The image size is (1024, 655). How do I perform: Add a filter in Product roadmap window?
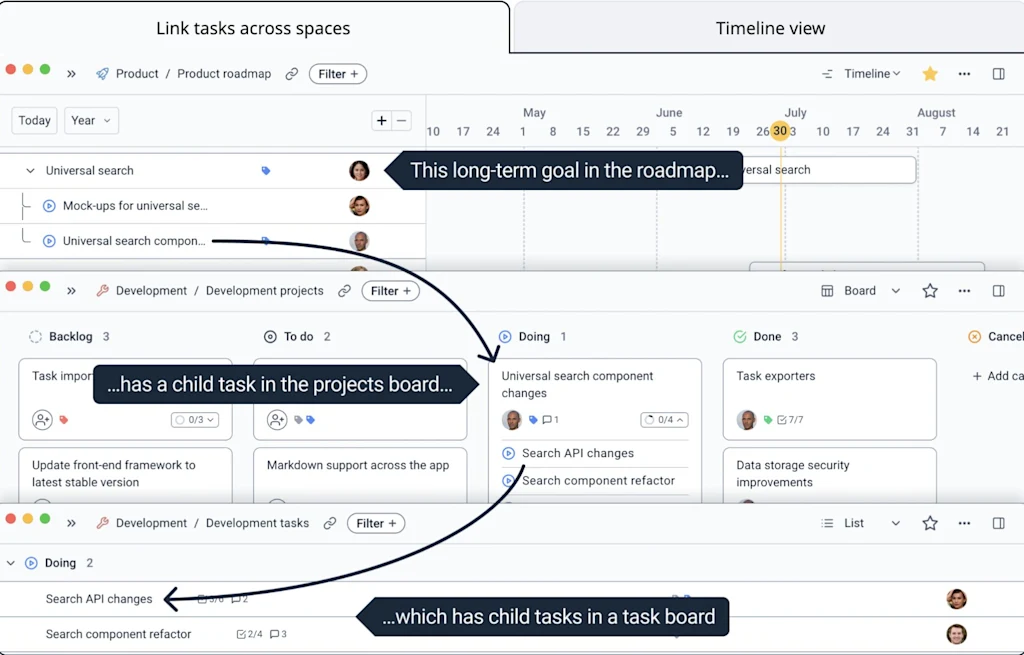point(338,74)
